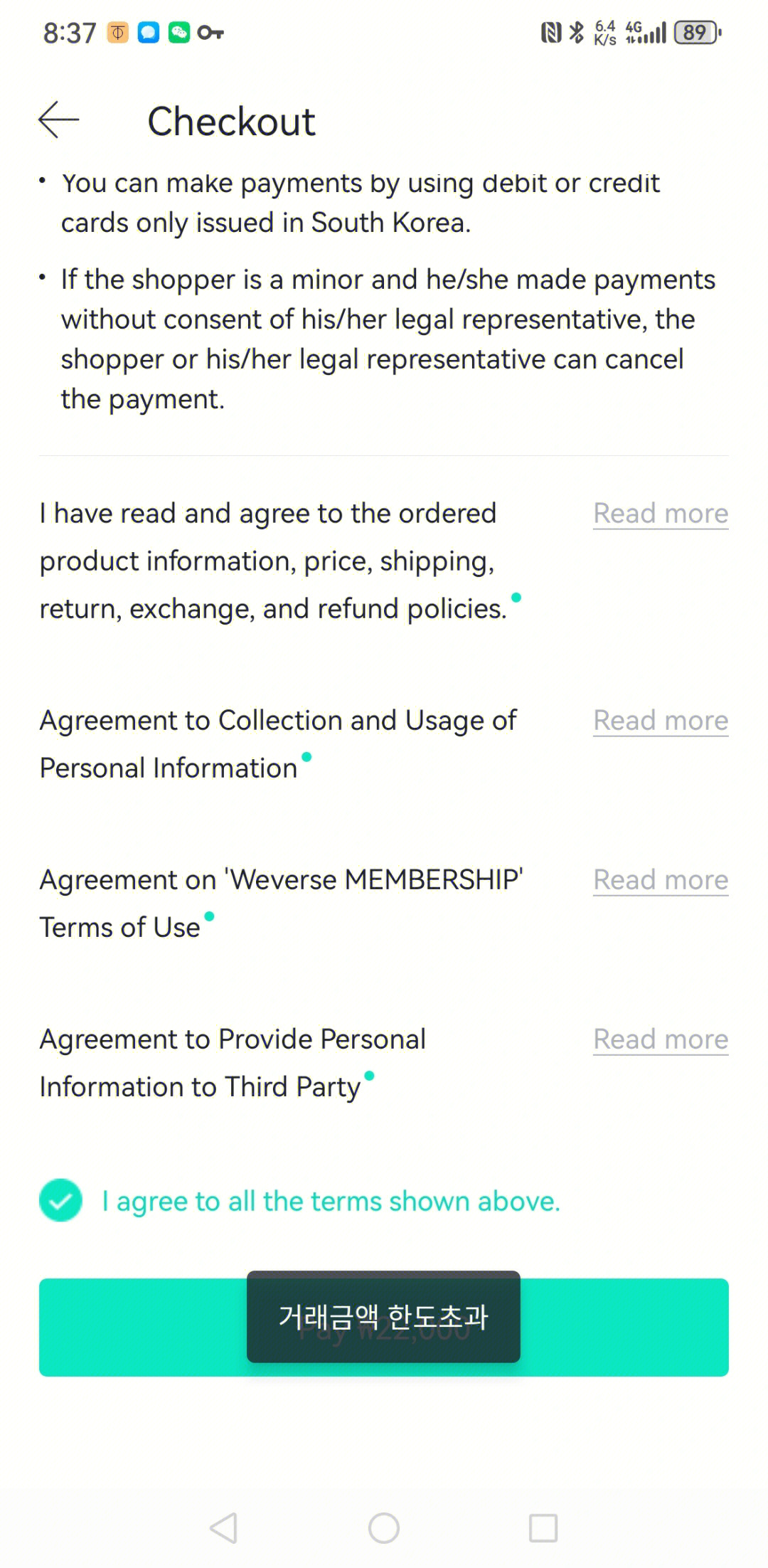Open Read more for Third Party information agreement

coord(661,1039)
